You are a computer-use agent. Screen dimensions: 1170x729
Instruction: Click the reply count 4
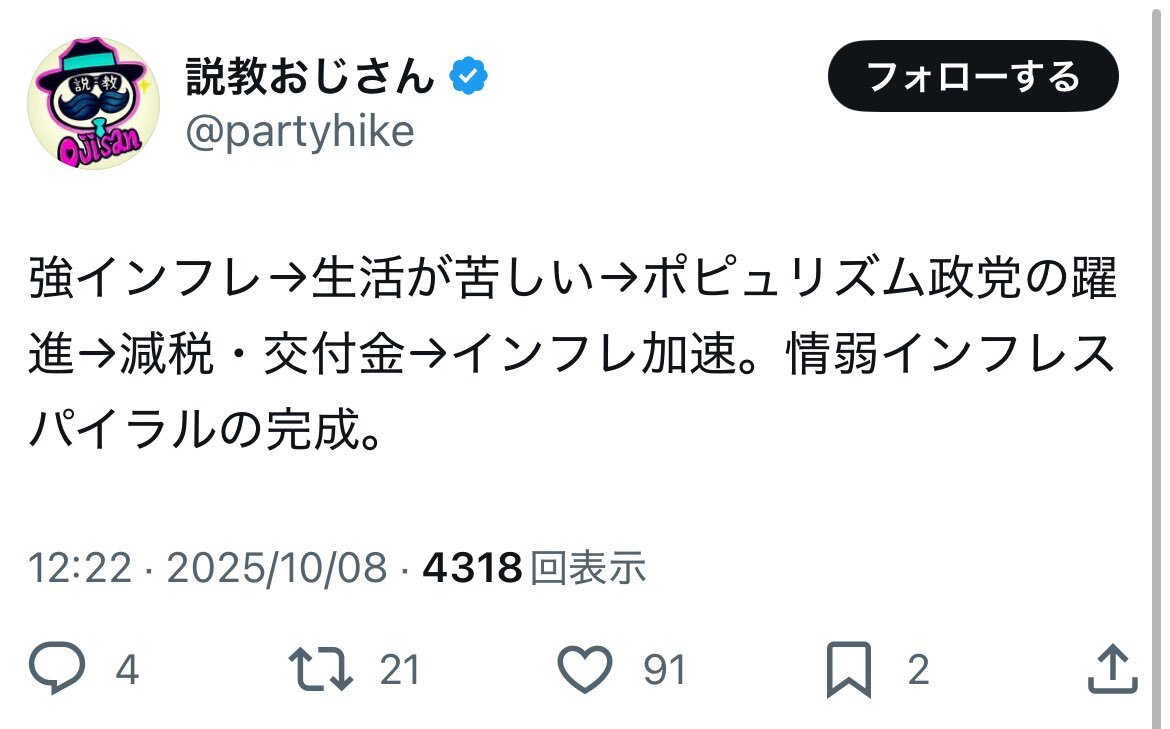(127, 669)
